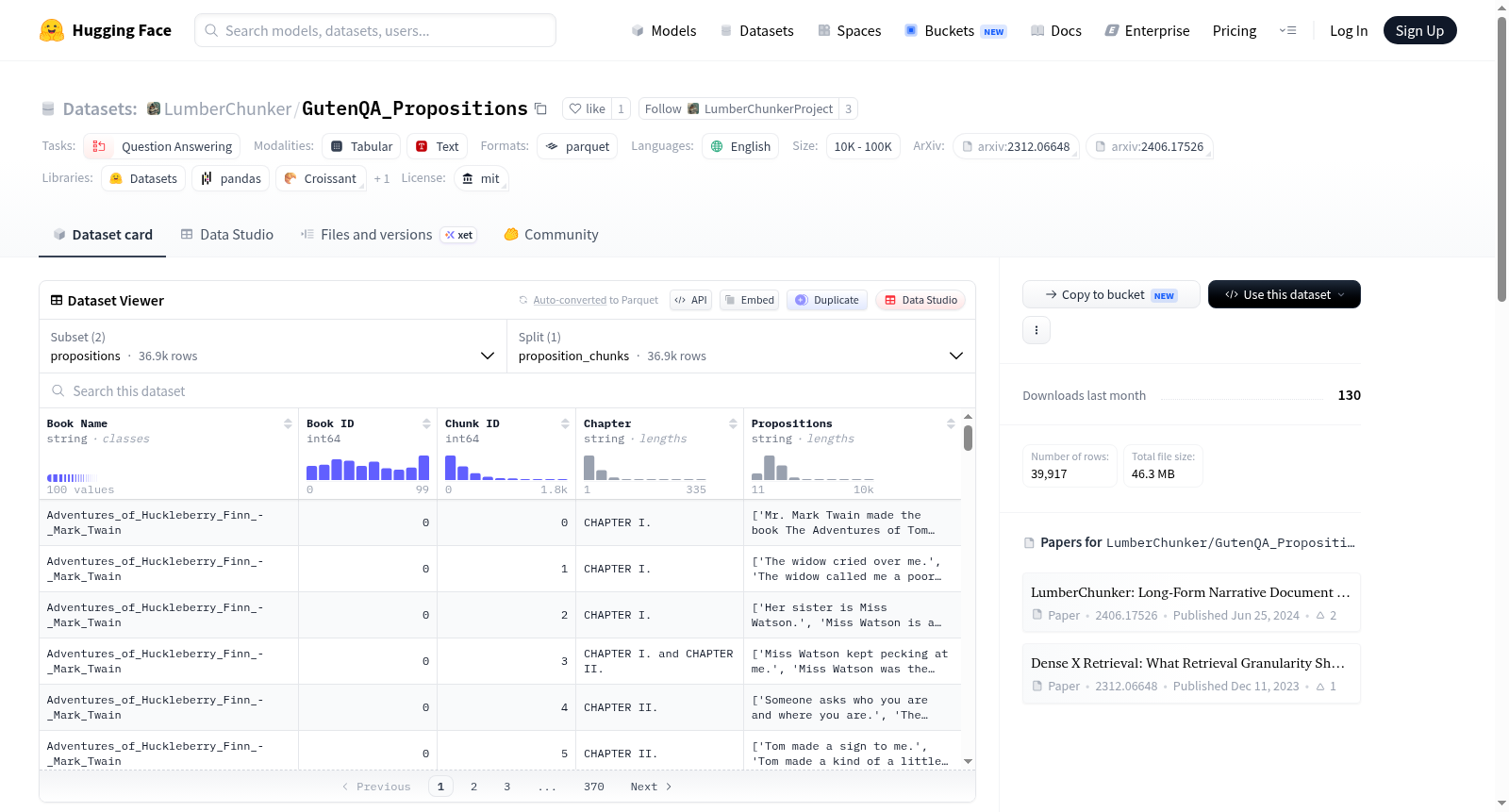This screenshot has width=1509, height=812.
Task: Switch to the Dataset card tab
Action: coord(103,235)
